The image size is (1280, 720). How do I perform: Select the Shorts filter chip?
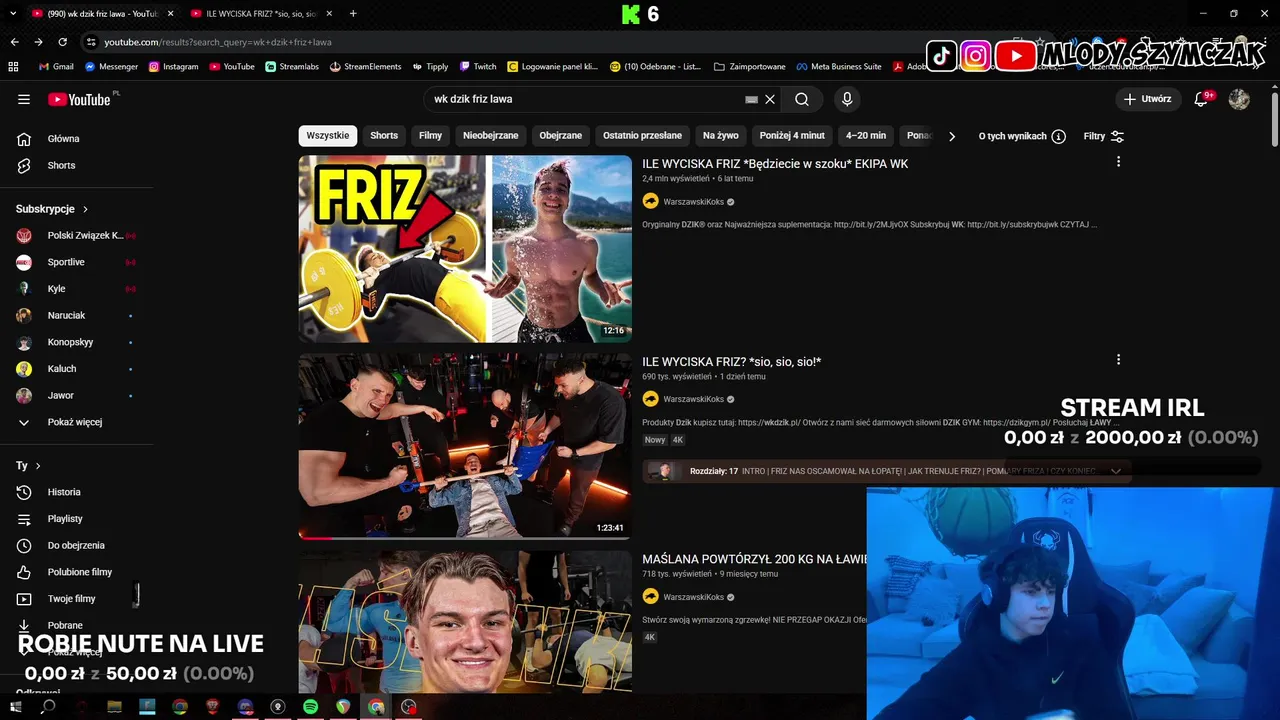(x=384, y=136)
